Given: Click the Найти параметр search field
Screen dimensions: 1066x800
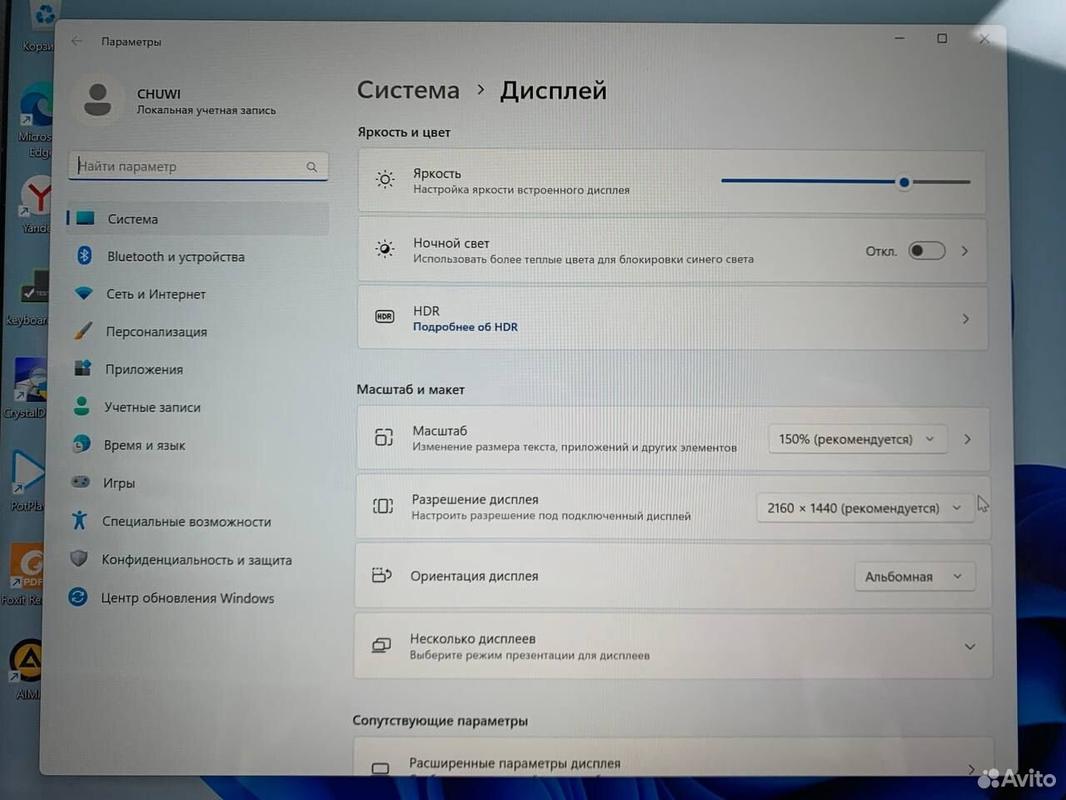Looking at the screenshot, I should (198, 167).
